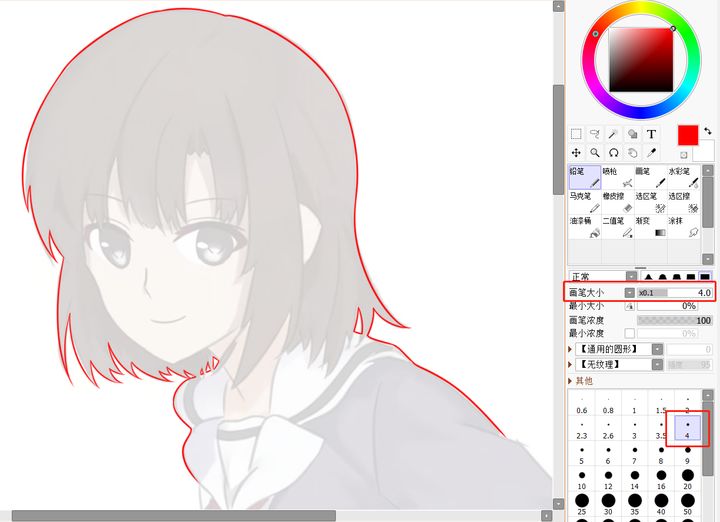
Task: Toggle the 最小浓度 checkbox
Action: pyautogui.click(x=630, y=333)
